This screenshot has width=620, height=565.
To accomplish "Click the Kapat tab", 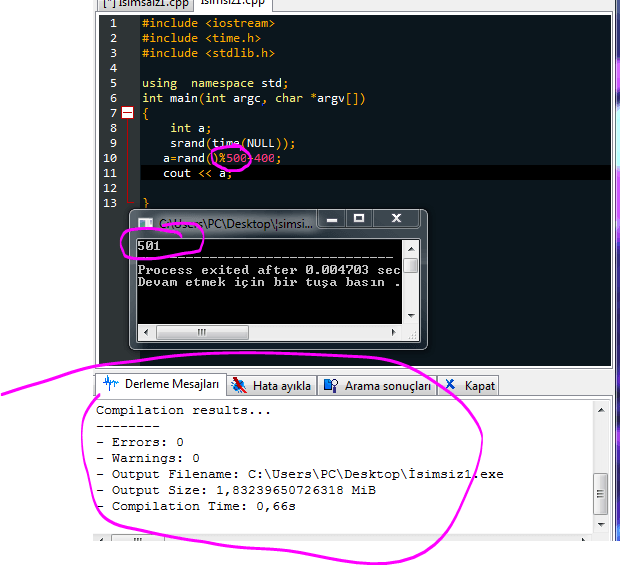I will [468, 385].
